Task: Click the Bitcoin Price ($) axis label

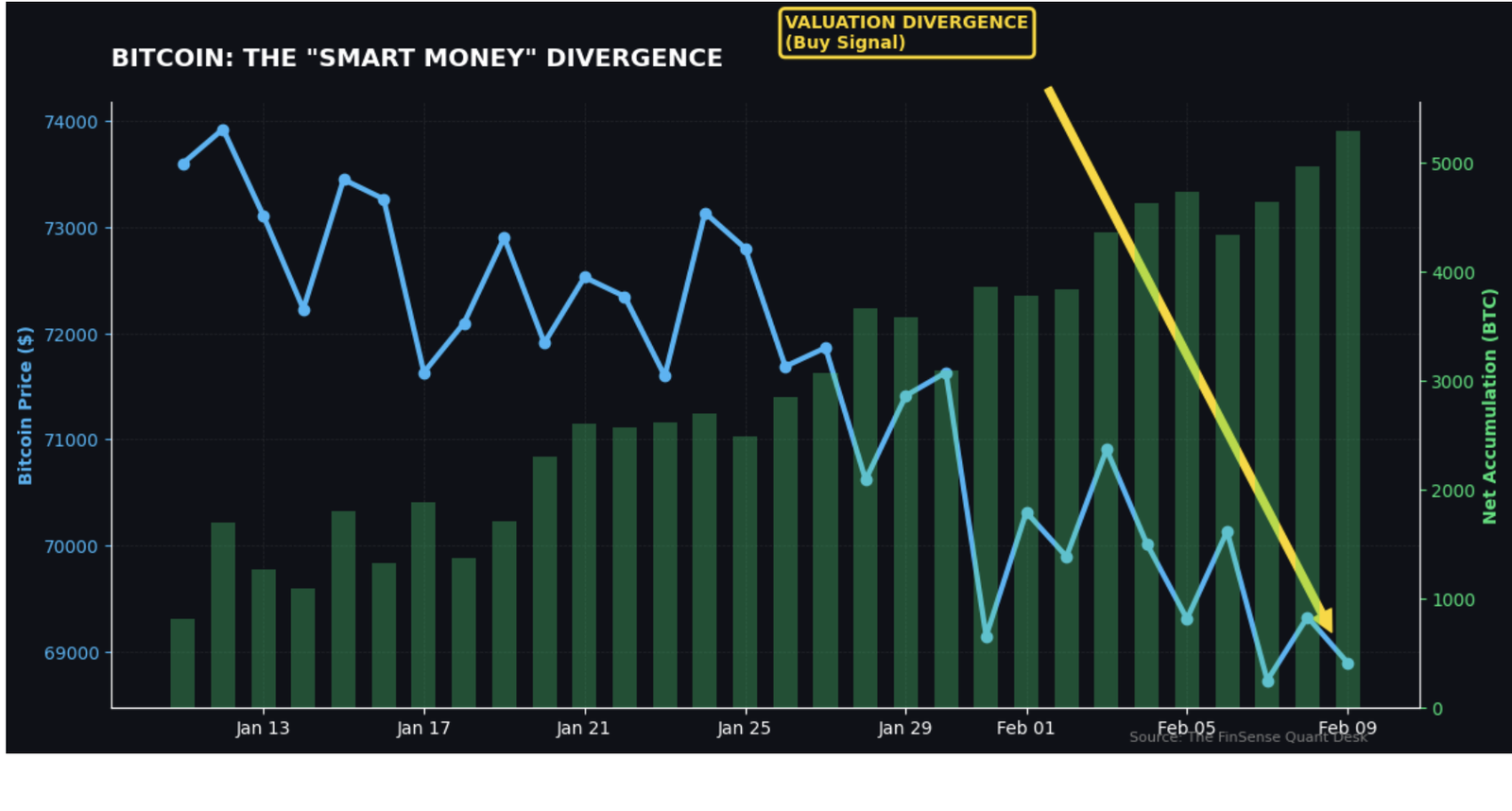Action: coord(26,405)
